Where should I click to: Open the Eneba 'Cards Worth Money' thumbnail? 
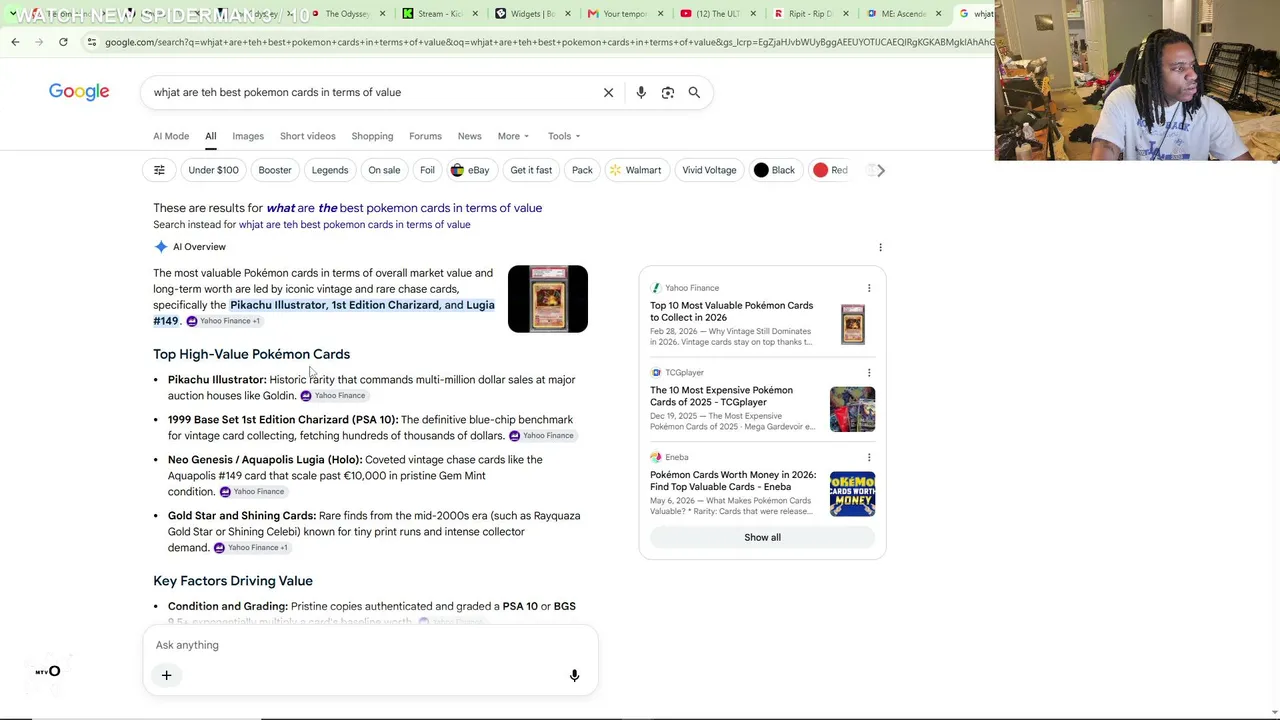[x=852, y=494]
